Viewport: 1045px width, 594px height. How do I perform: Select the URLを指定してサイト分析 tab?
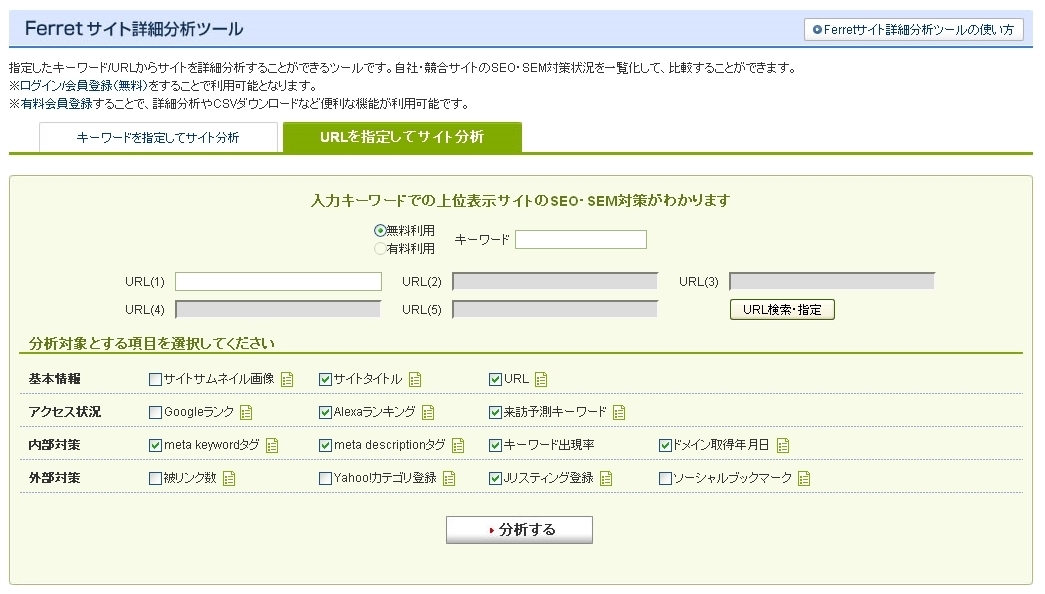point(402,138)
